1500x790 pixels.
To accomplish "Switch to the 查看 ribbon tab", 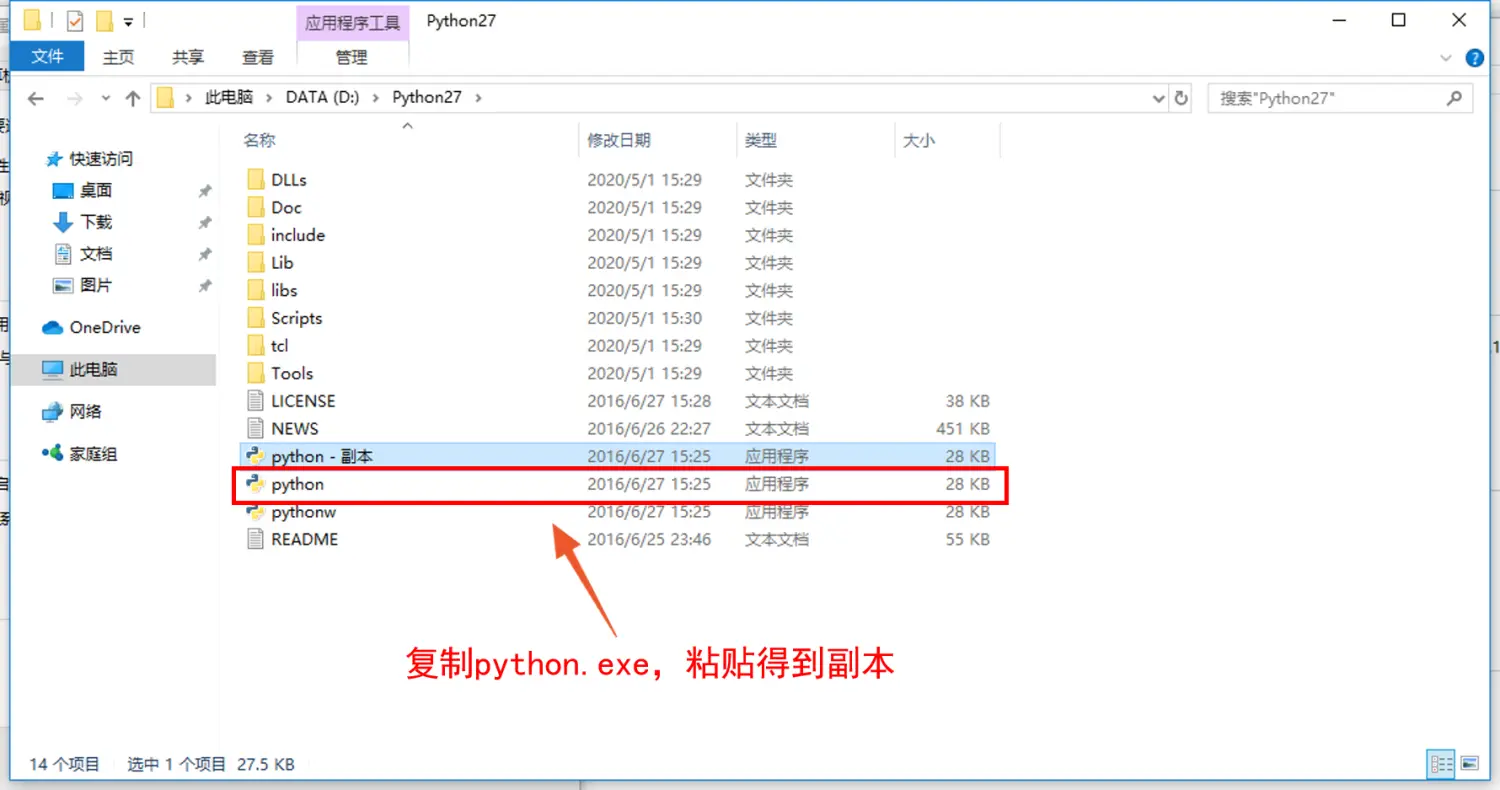I will tap(258, 57).
